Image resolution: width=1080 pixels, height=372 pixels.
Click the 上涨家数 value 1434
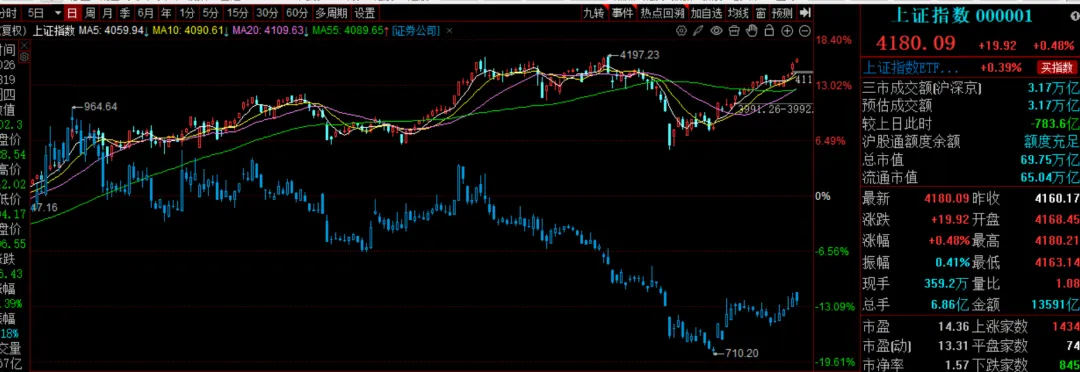1065,326
